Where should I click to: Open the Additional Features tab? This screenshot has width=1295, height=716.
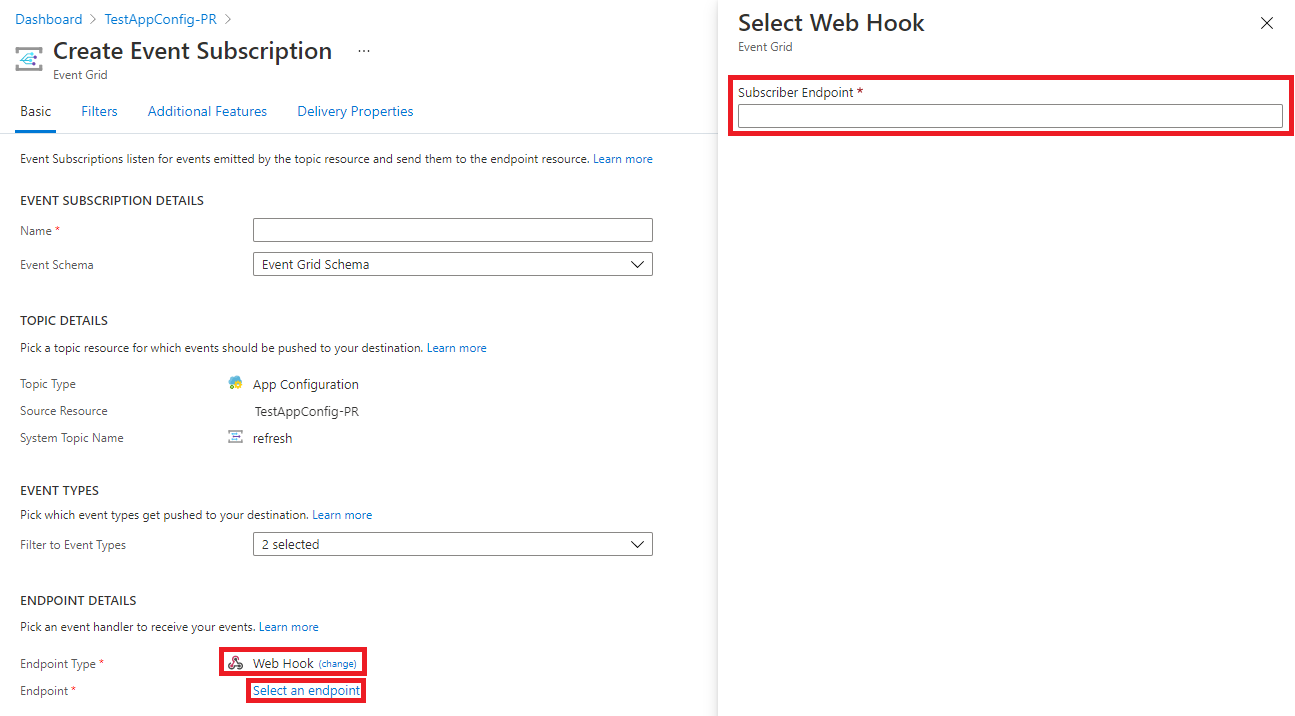click(x=207, y=112)
